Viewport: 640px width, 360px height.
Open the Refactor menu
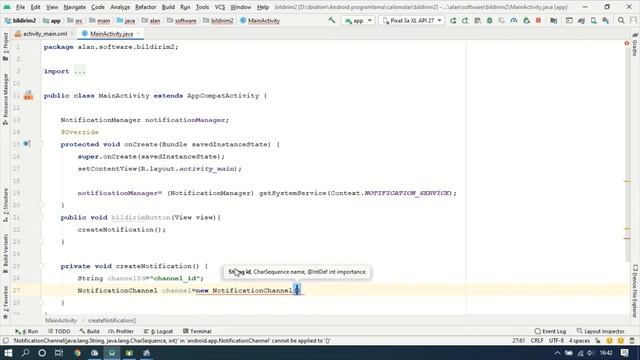coord(146,7)
